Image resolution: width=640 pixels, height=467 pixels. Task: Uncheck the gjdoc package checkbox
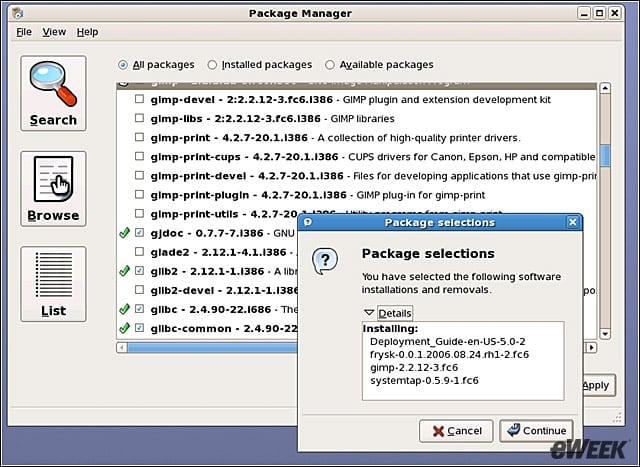pos(140,233)
